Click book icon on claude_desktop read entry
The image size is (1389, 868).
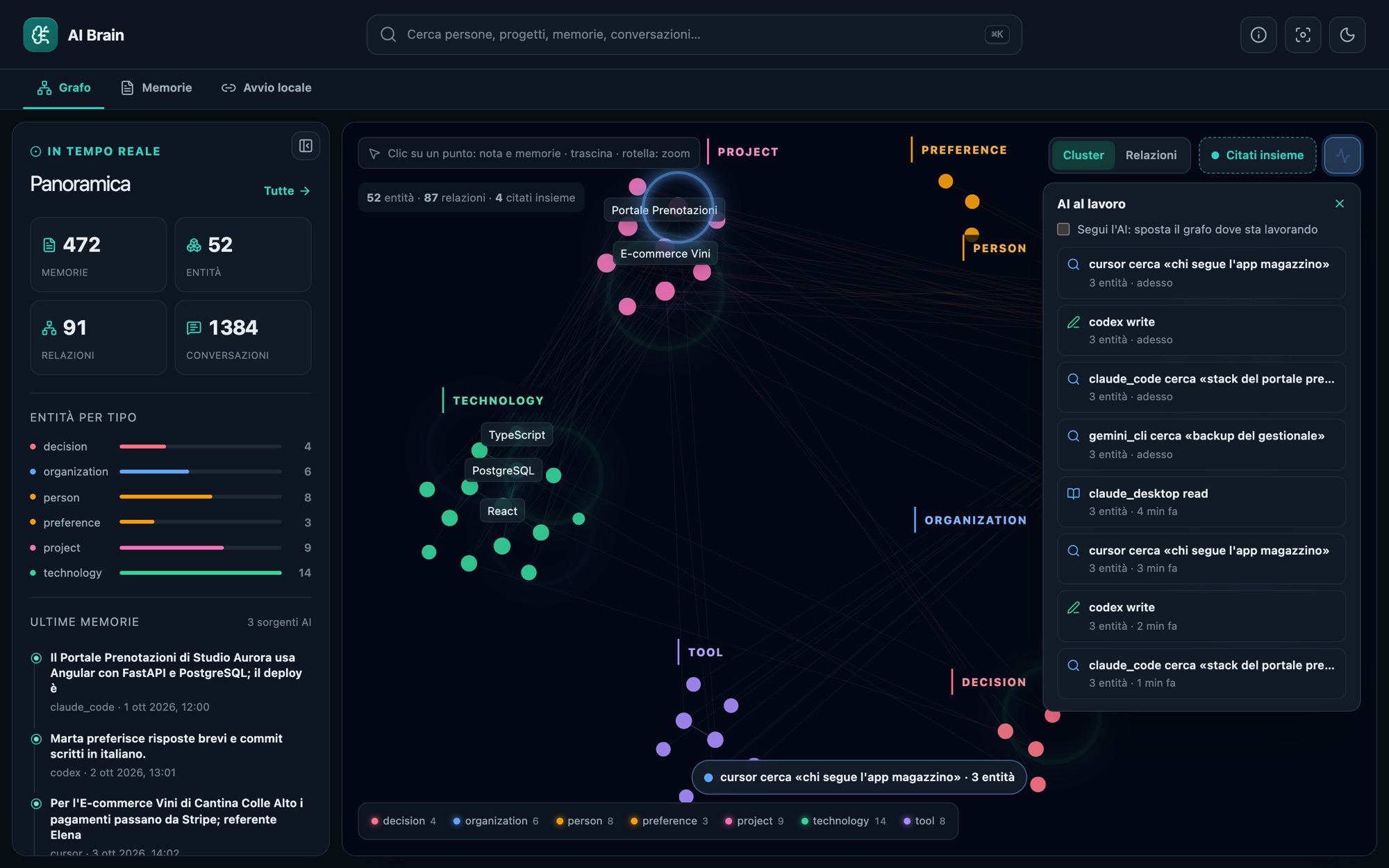point(1074,494)
